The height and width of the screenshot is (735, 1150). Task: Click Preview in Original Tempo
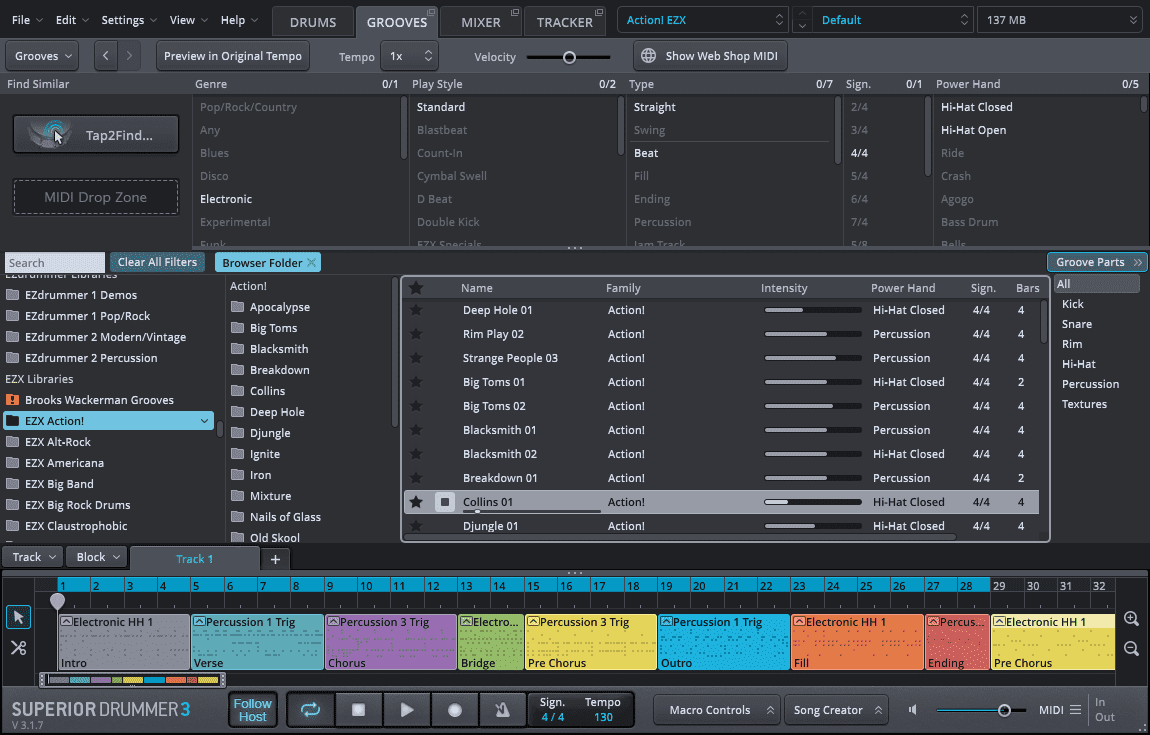point(232,56)
